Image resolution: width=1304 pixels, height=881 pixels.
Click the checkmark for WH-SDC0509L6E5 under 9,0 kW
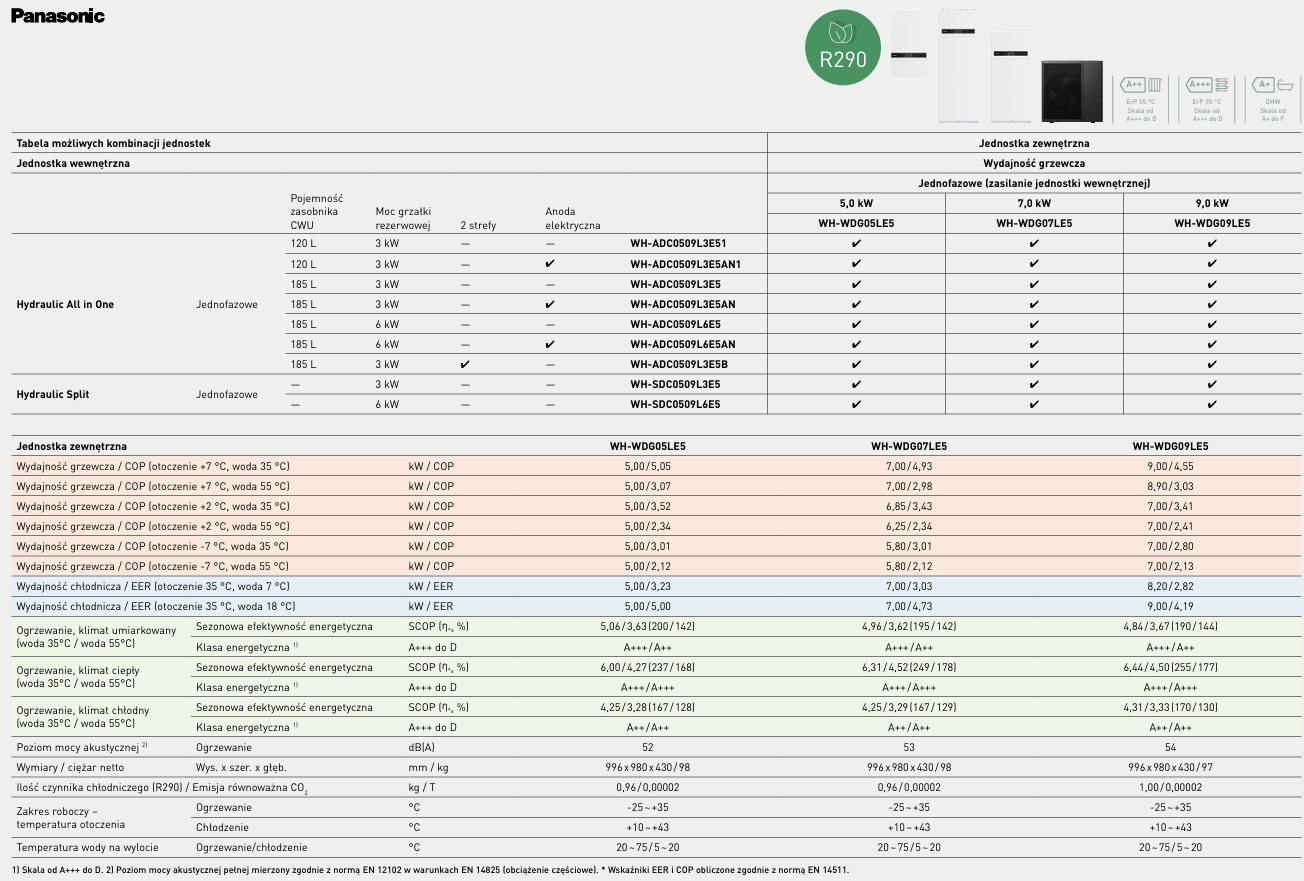pyautogui.click(x=1212, y=405)
